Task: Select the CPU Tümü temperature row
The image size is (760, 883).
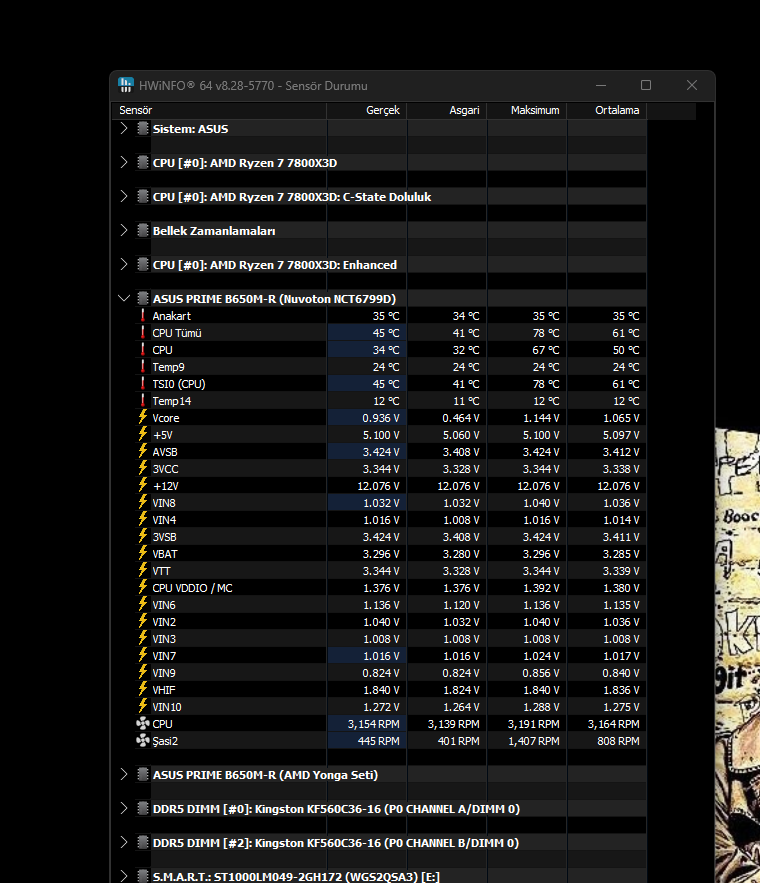Action: pyautogui.click(x=176, y=333)
